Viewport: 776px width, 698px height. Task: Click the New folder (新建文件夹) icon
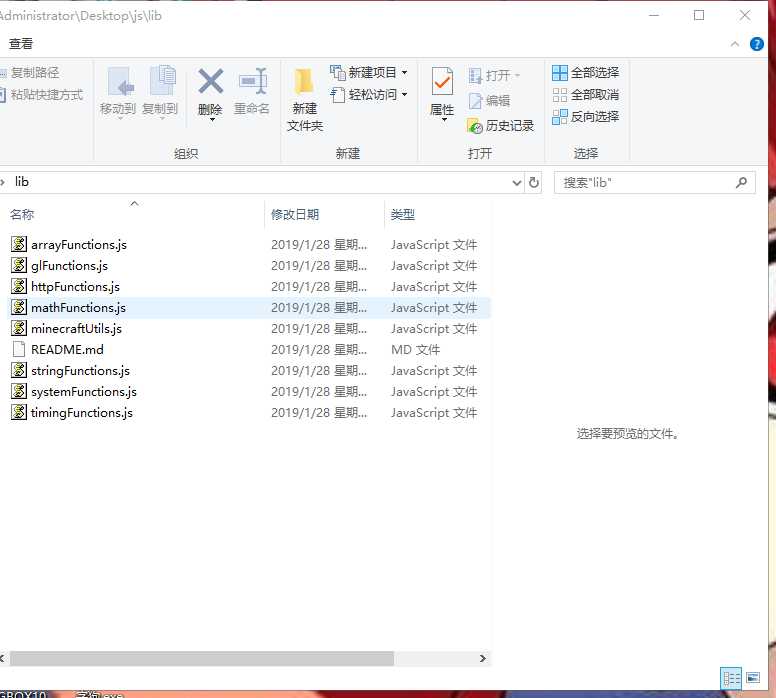pos(303,82)
